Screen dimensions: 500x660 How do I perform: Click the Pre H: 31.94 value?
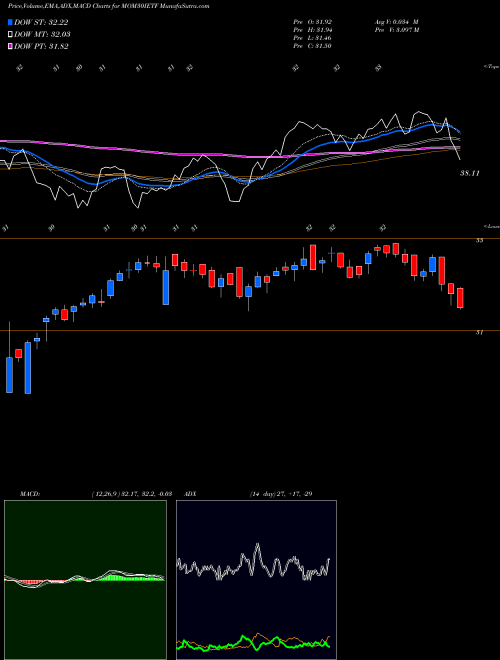tap(313, 30)
